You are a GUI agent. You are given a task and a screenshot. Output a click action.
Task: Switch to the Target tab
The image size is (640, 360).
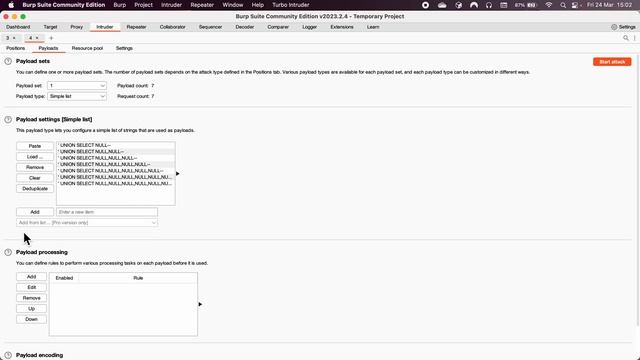tap(50, 27)
